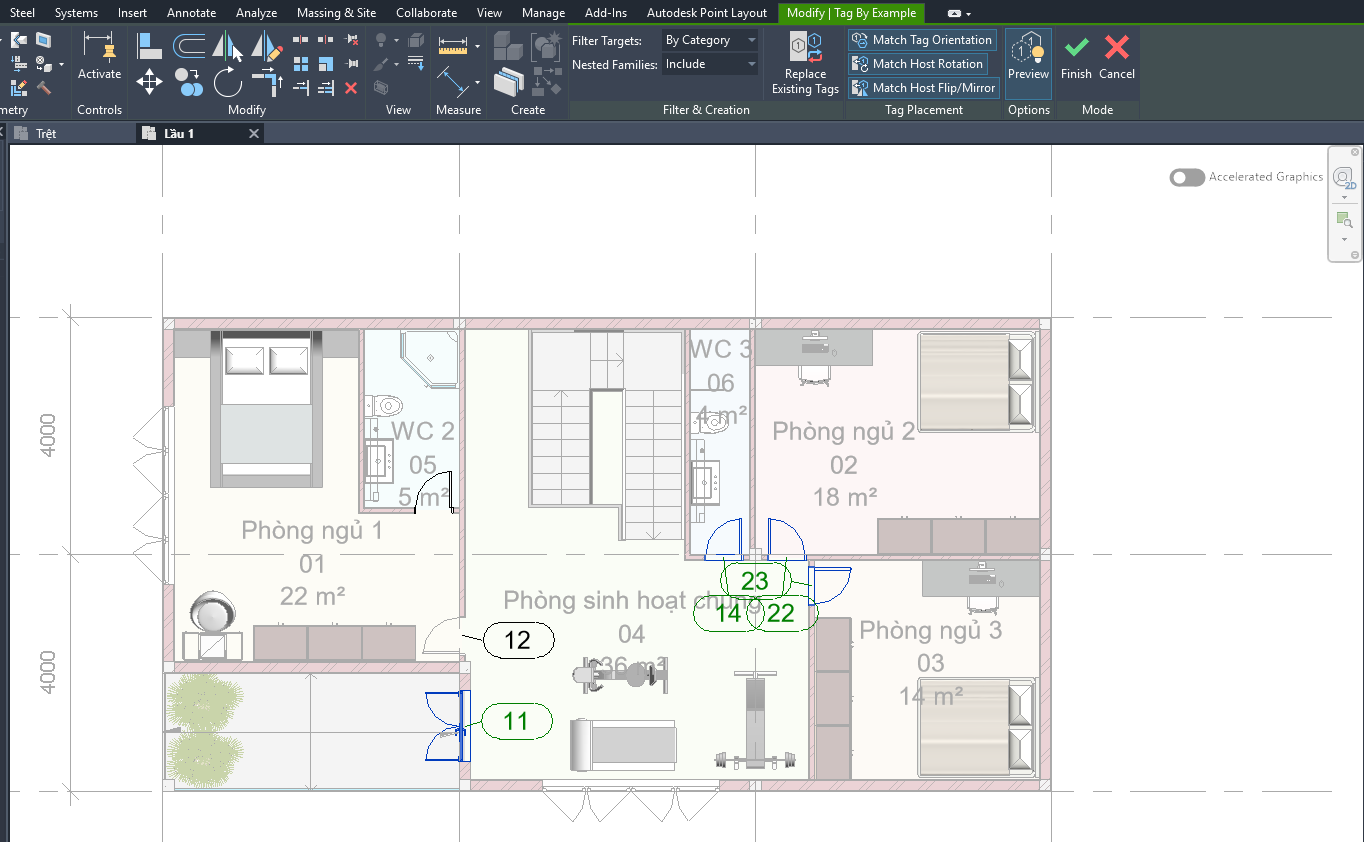Select the Rotate tool
The image size is (1364, 842).
click(x=228, y=81)
